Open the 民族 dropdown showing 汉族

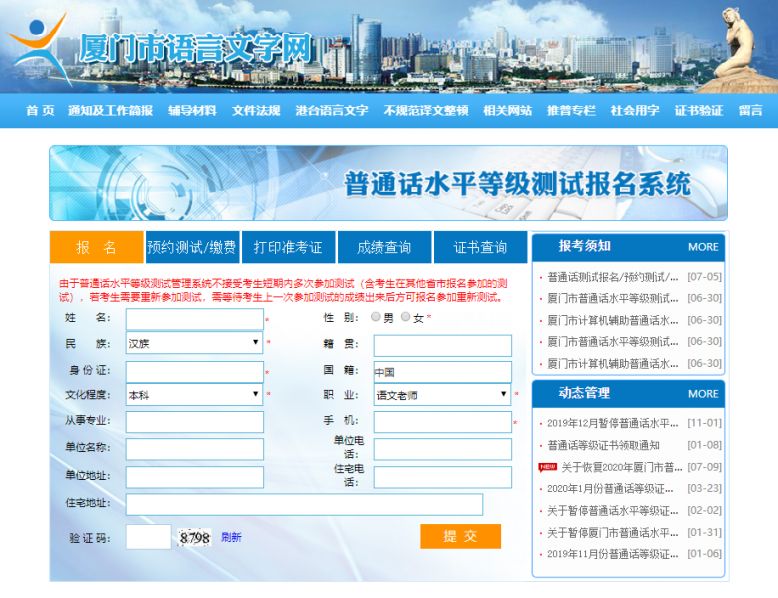[194, 343]
